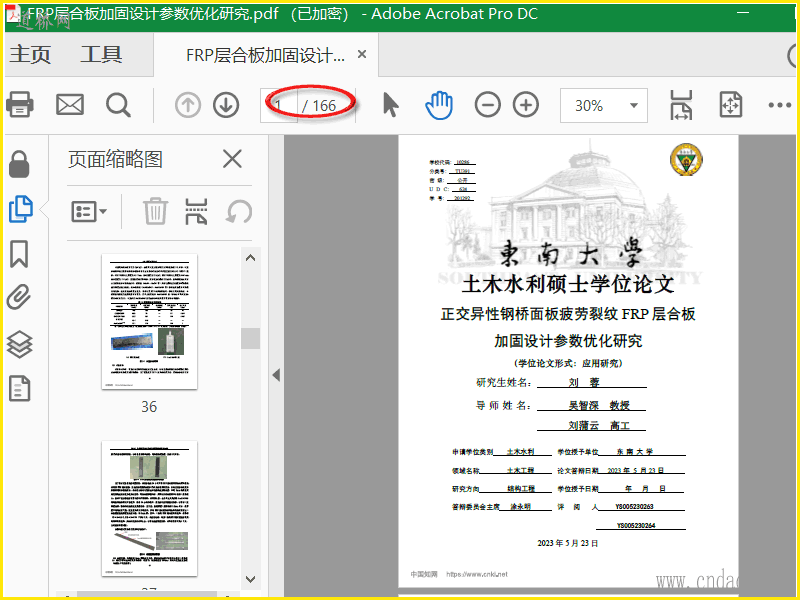
Task: Click the thesis title 土木水利硕士学位论文
Action: 568,285
